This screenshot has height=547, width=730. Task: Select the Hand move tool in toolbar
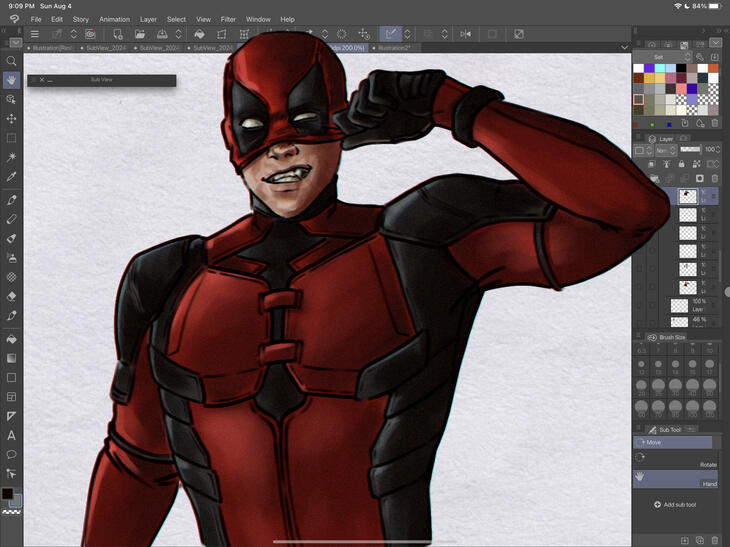click(11, 80)
